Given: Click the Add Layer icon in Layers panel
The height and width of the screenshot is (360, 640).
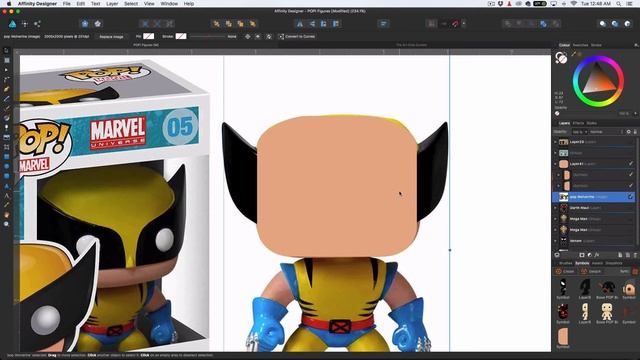Looking at the screenshot, I should click(x=620, y=255).
